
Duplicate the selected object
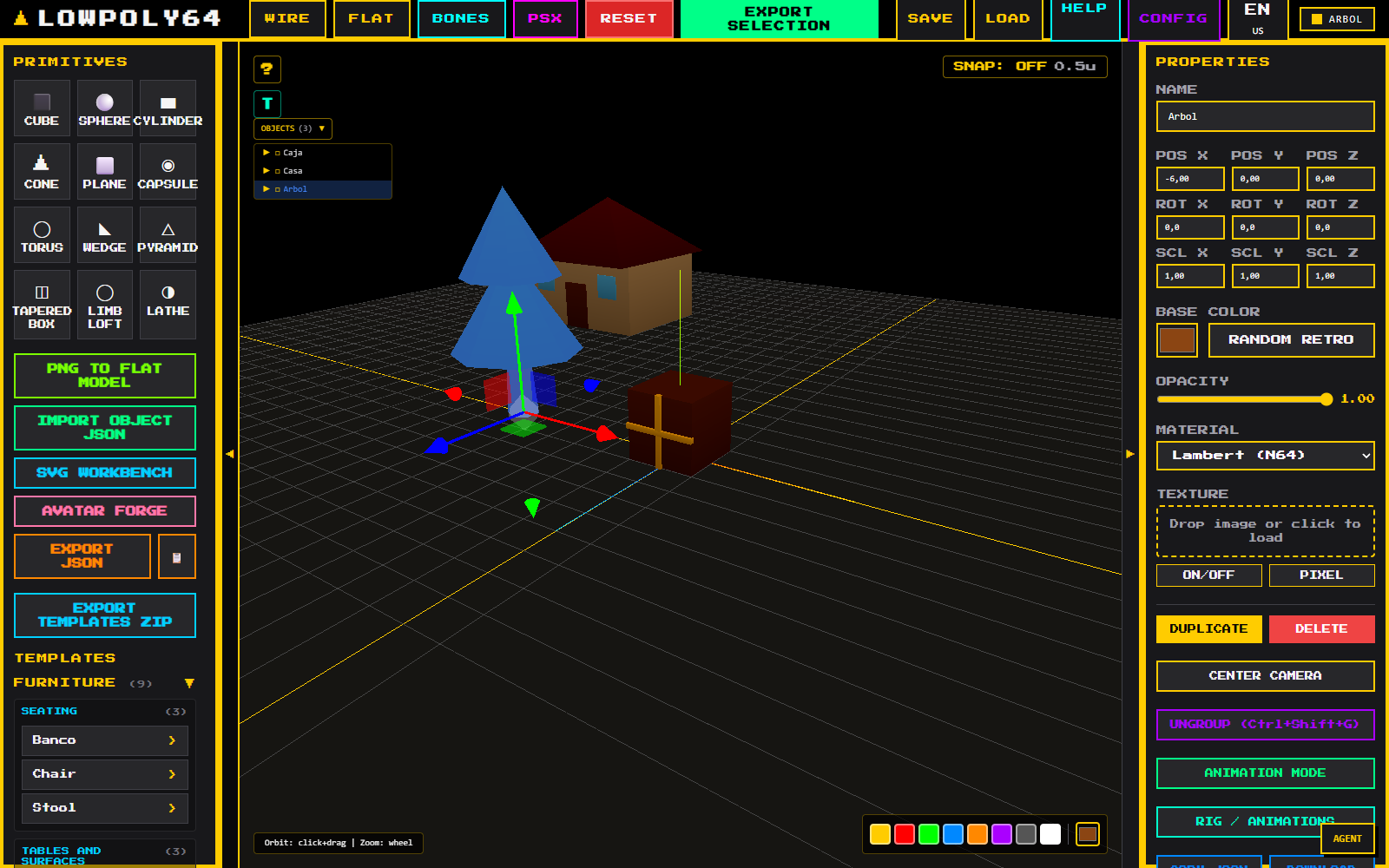click(1208, 629)
